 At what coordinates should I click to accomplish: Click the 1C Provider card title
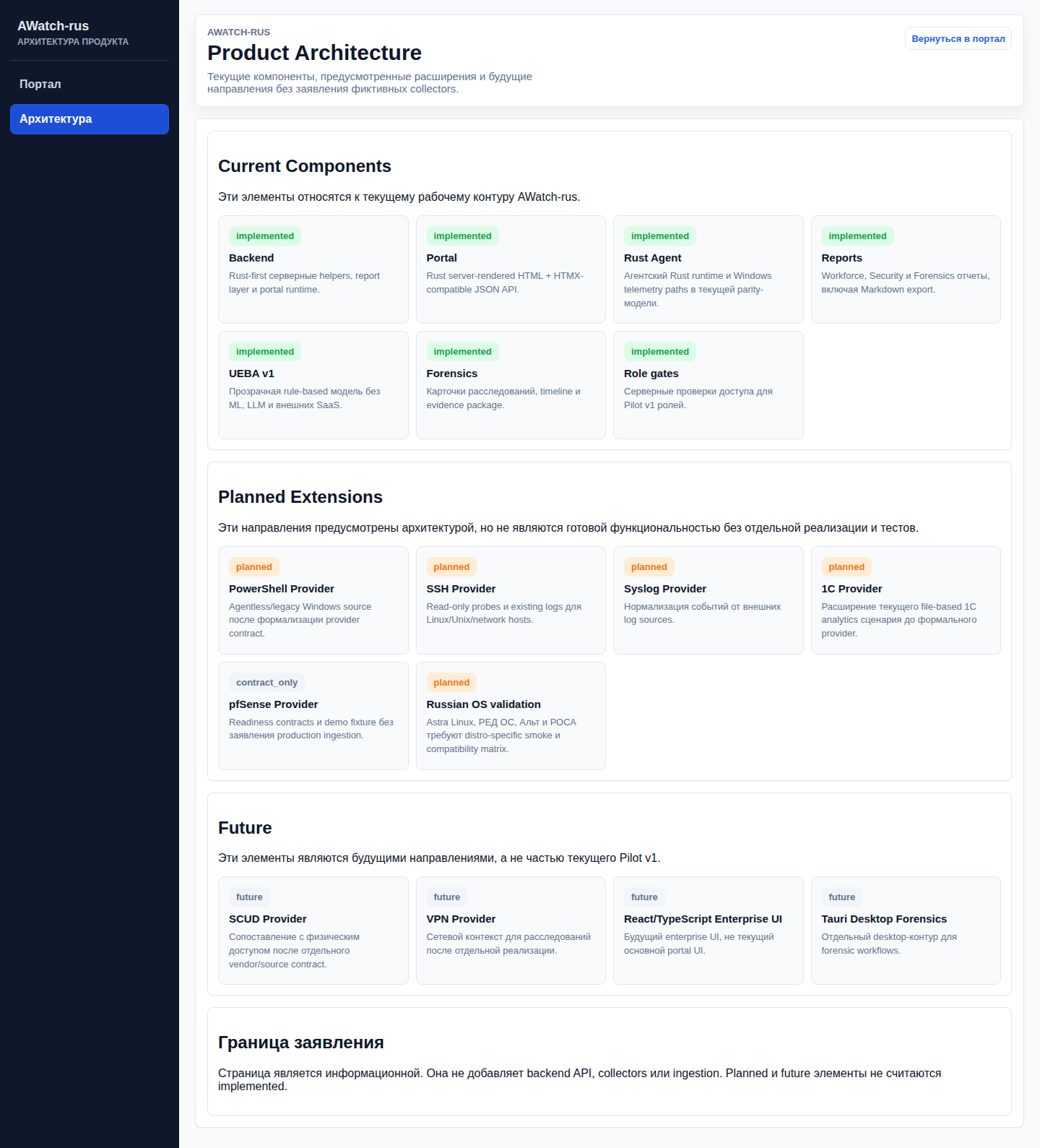pyautogui.click(x=851, y=589)
